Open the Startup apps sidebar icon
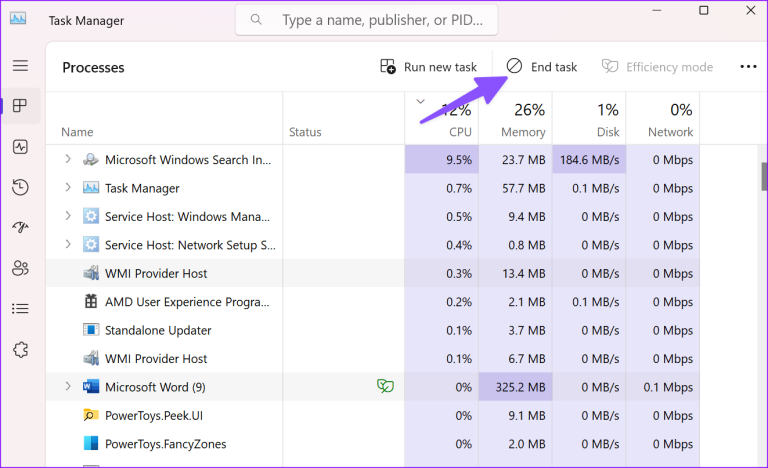Screen dimensions: 768x468 point(20,228)
